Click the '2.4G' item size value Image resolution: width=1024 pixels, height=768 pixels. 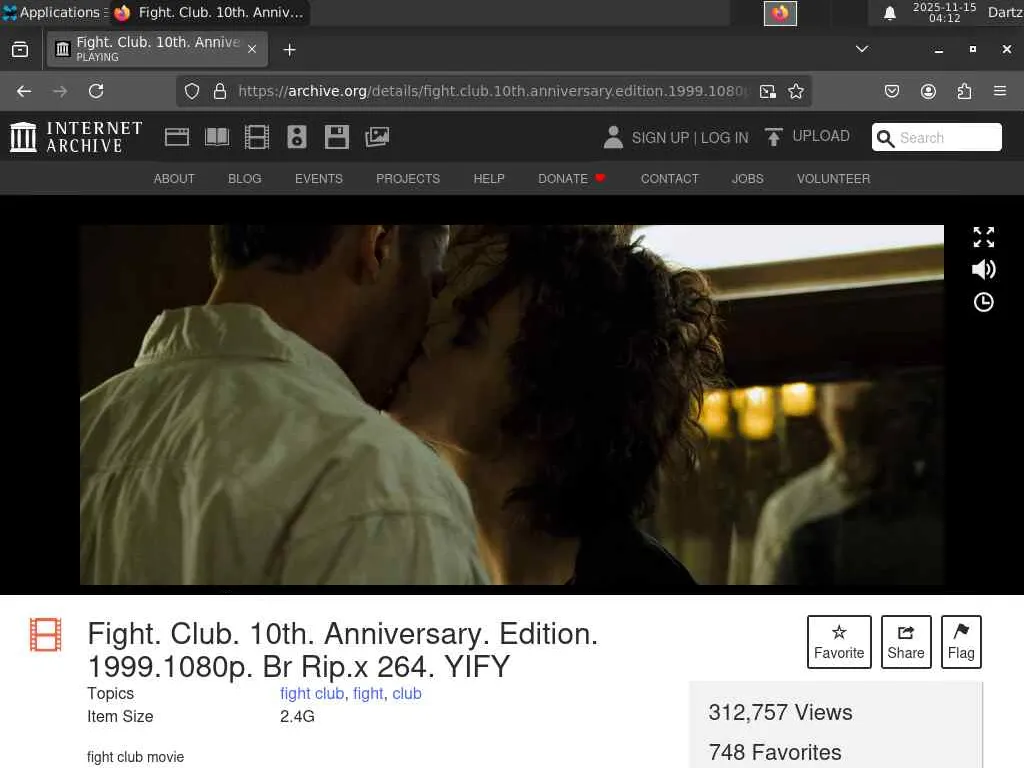coord(297,716)
